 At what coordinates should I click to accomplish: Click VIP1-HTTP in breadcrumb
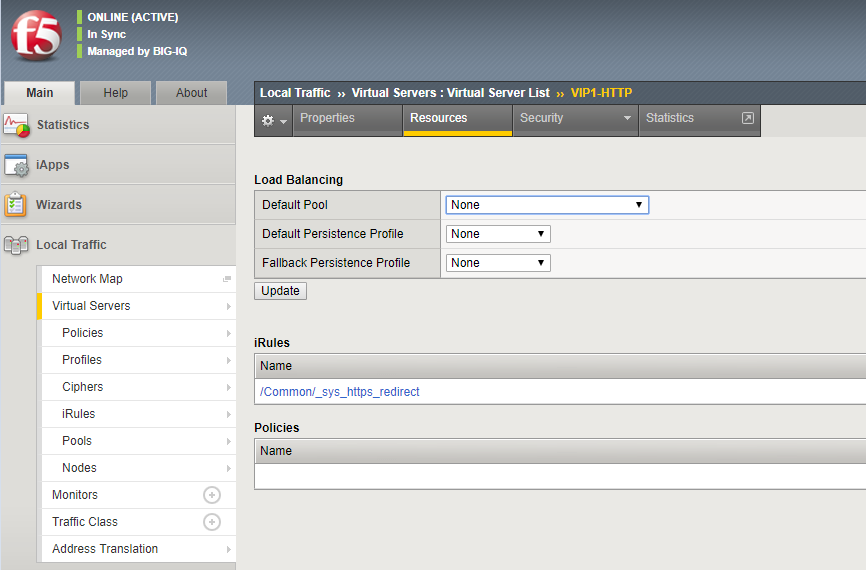(601, 93)
